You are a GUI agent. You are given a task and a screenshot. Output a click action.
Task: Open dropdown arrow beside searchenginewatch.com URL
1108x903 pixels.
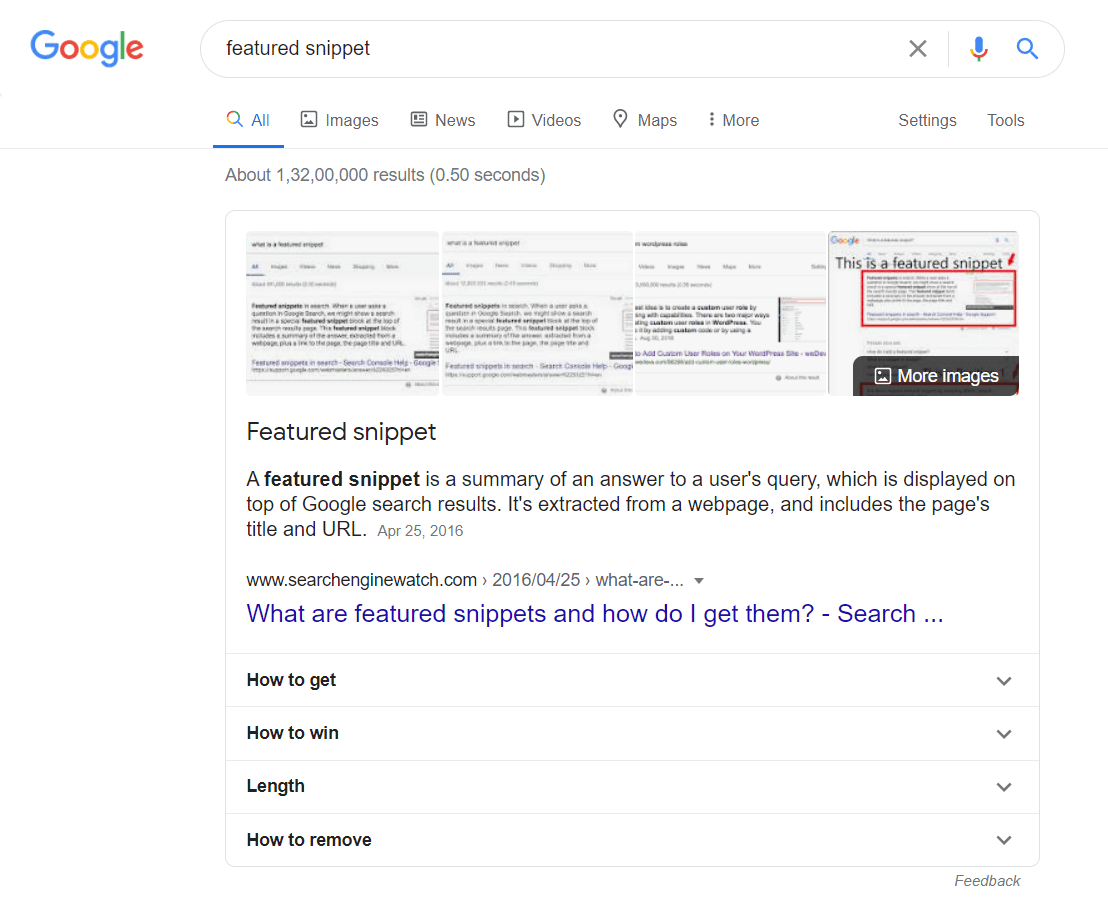point(699,581)
